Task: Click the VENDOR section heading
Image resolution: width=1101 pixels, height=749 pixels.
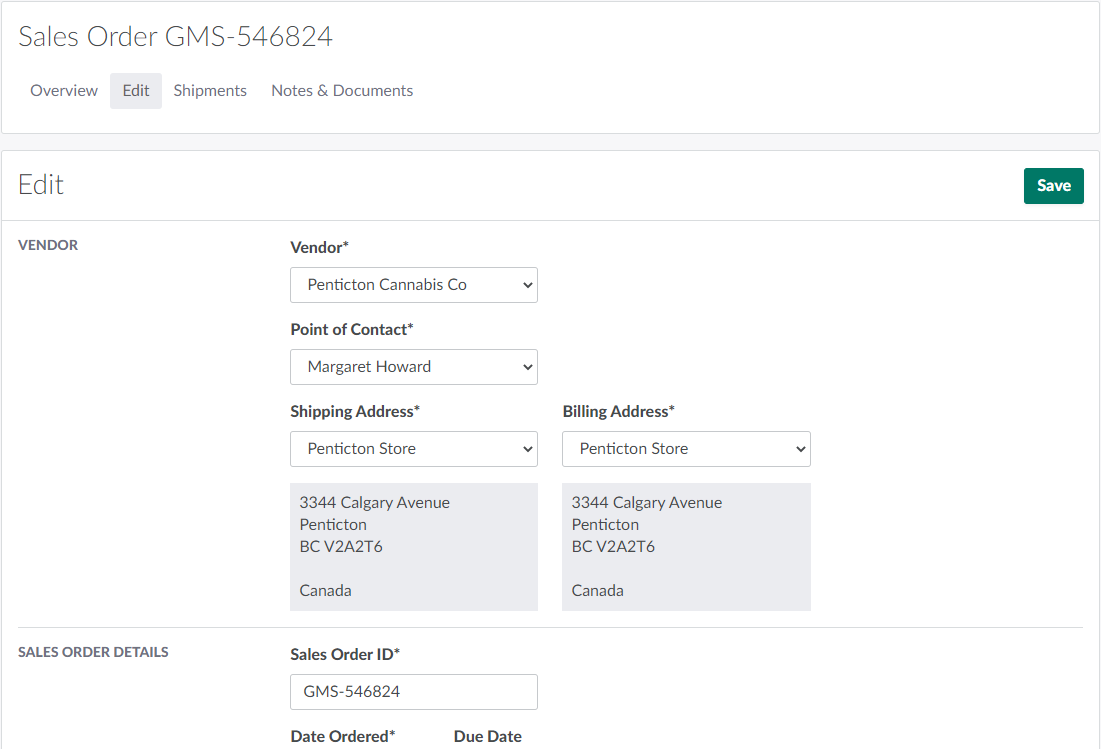Action: pos(48,245)
